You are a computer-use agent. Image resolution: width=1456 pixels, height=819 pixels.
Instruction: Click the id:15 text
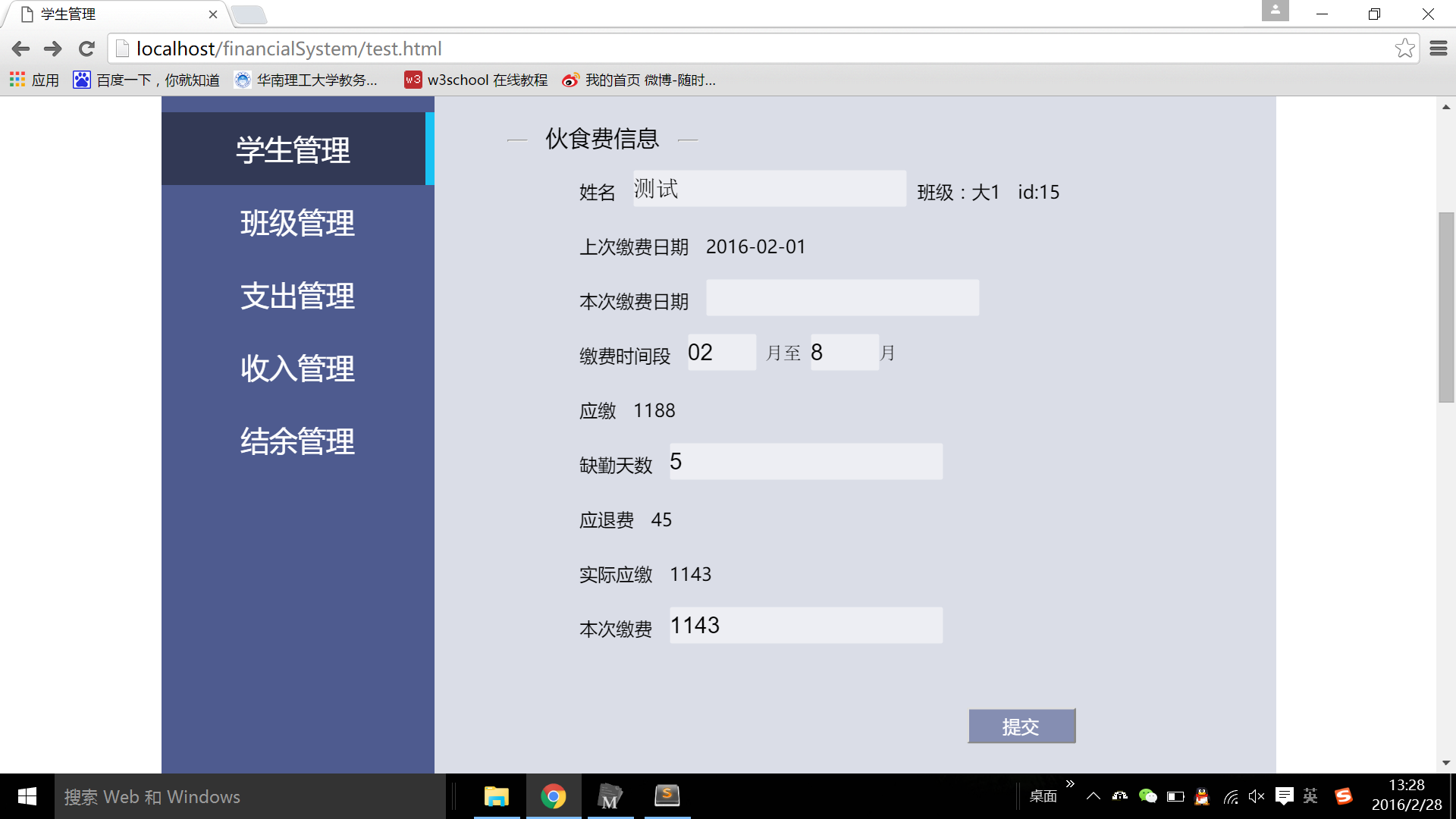1038,193
